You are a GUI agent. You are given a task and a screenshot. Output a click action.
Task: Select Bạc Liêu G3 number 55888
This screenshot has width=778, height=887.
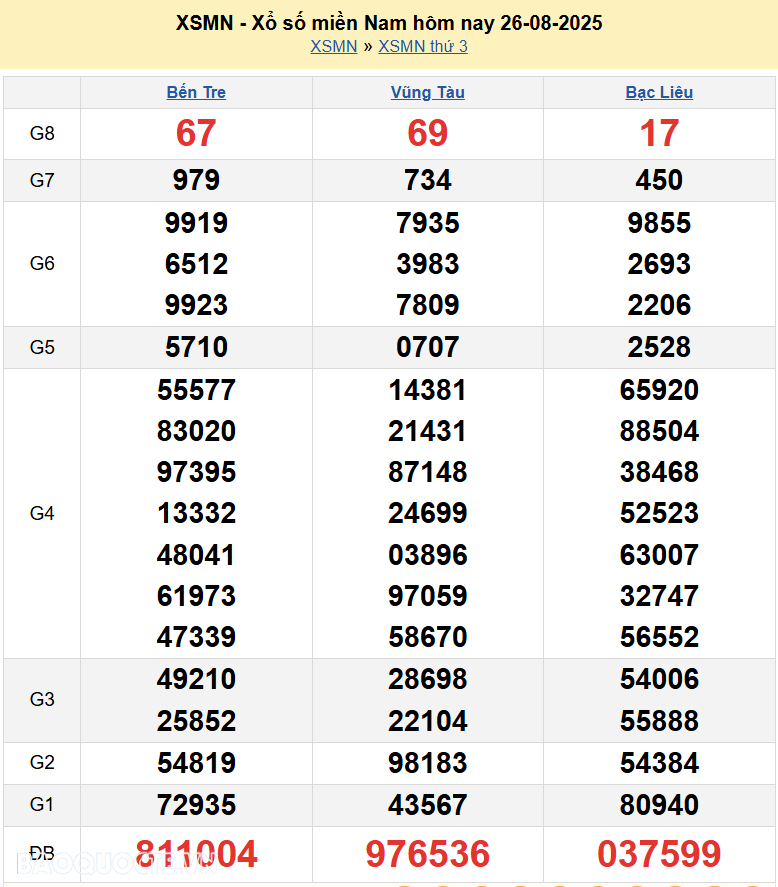coord(659,721)
